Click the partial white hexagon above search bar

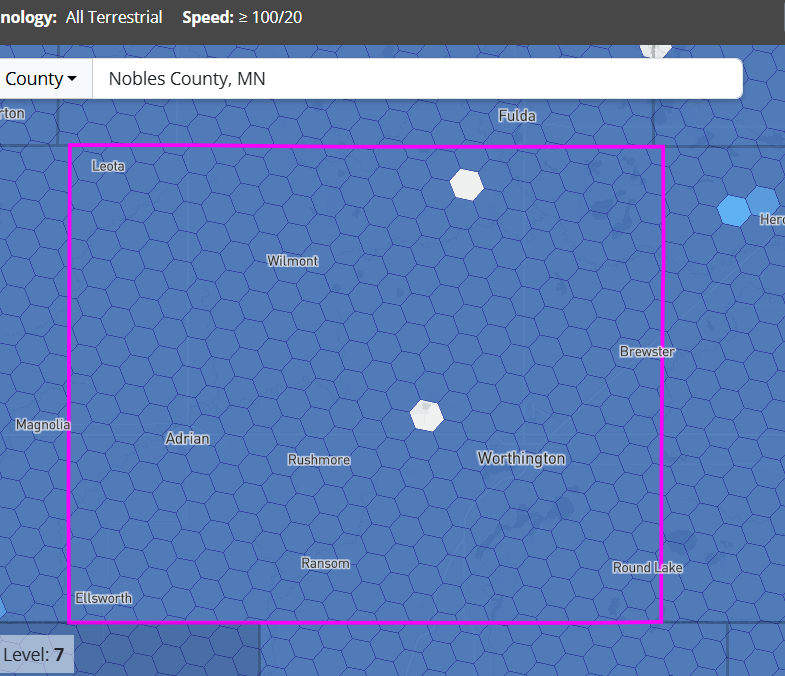point(656,50)
